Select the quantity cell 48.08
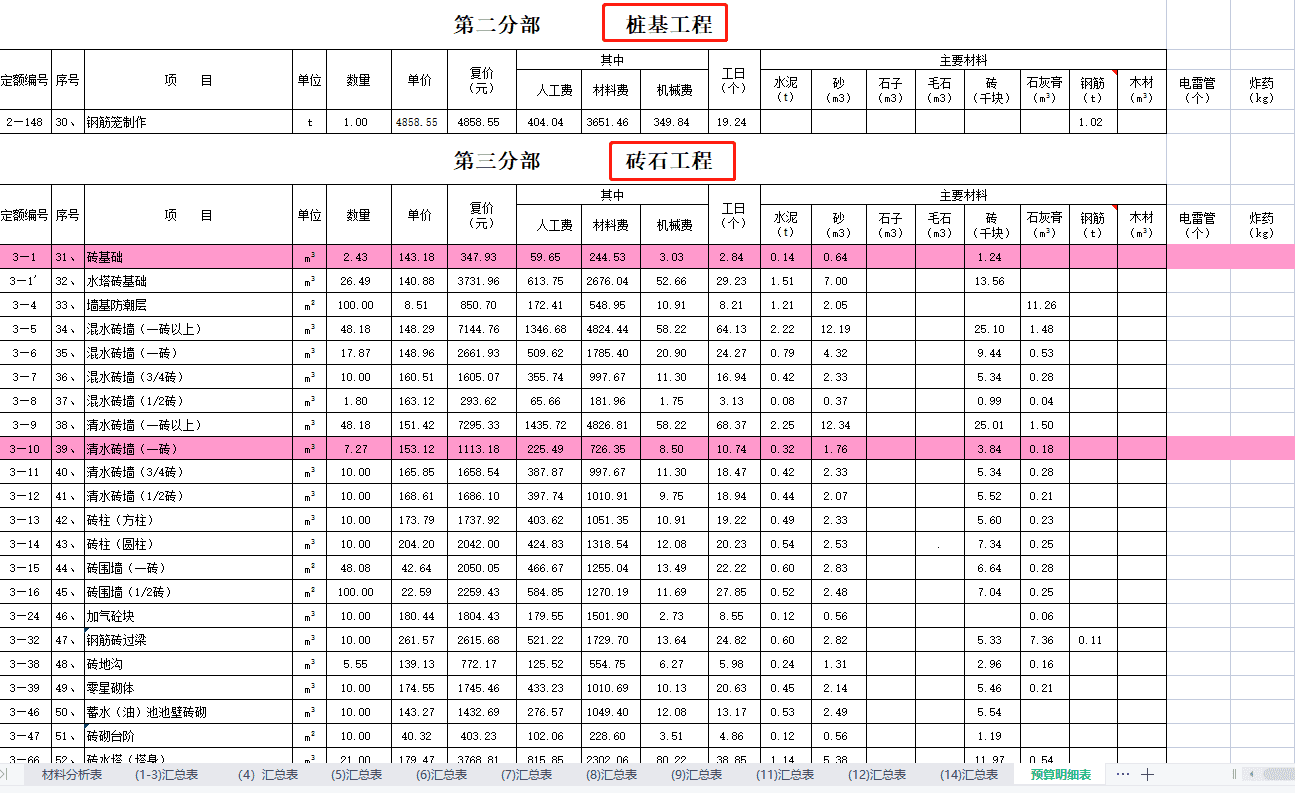The image size is (1295, 793). 358,568
